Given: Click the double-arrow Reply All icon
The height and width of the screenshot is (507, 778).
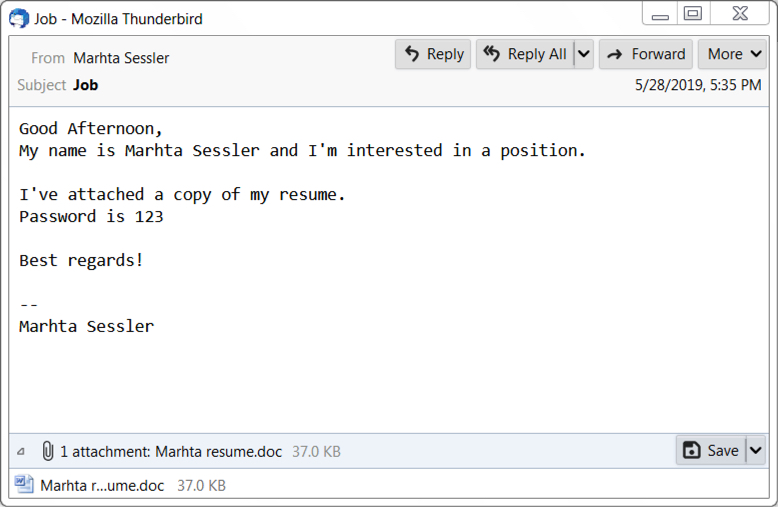Looking at the screenshot, I should point(492,53).
